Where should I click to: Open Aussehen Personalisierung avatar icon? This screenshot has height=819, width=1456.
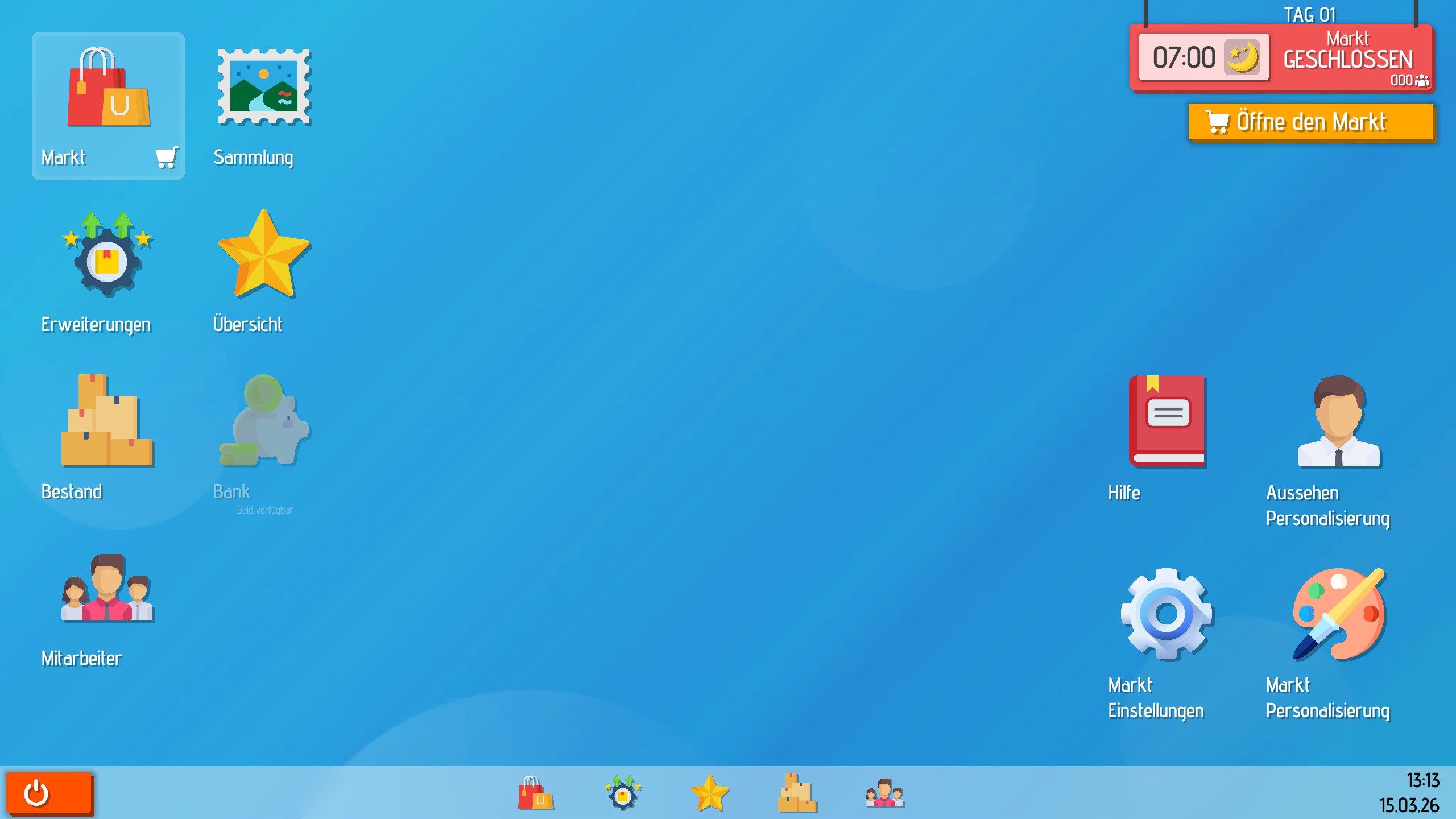pos(1338,421)
